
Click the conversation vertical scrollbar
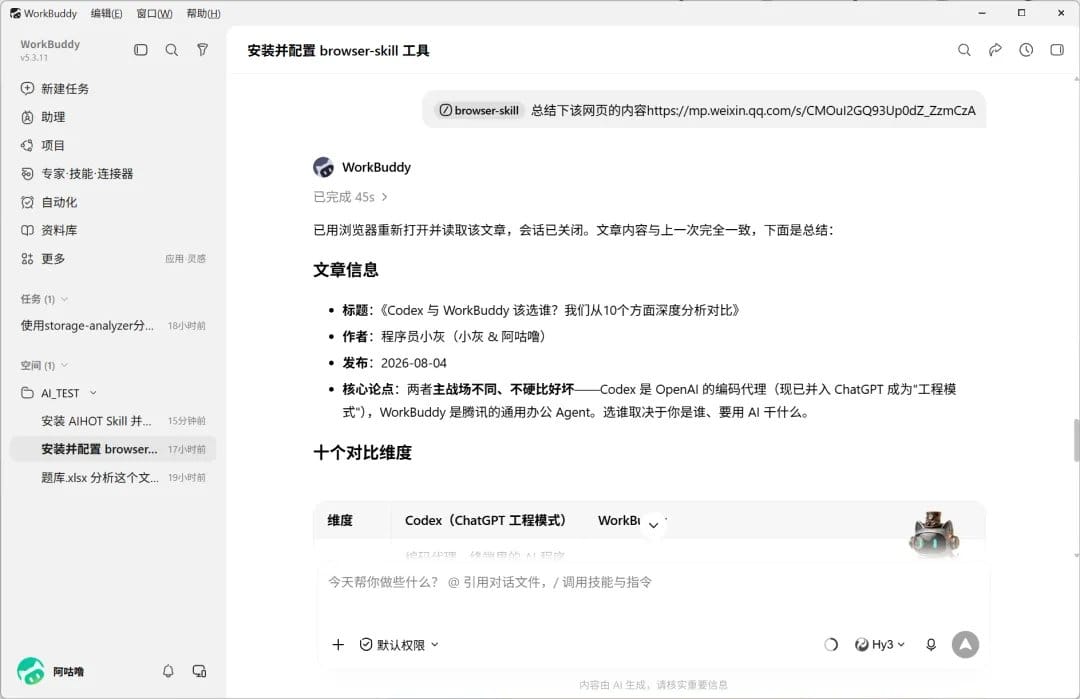click(1076, 439)
